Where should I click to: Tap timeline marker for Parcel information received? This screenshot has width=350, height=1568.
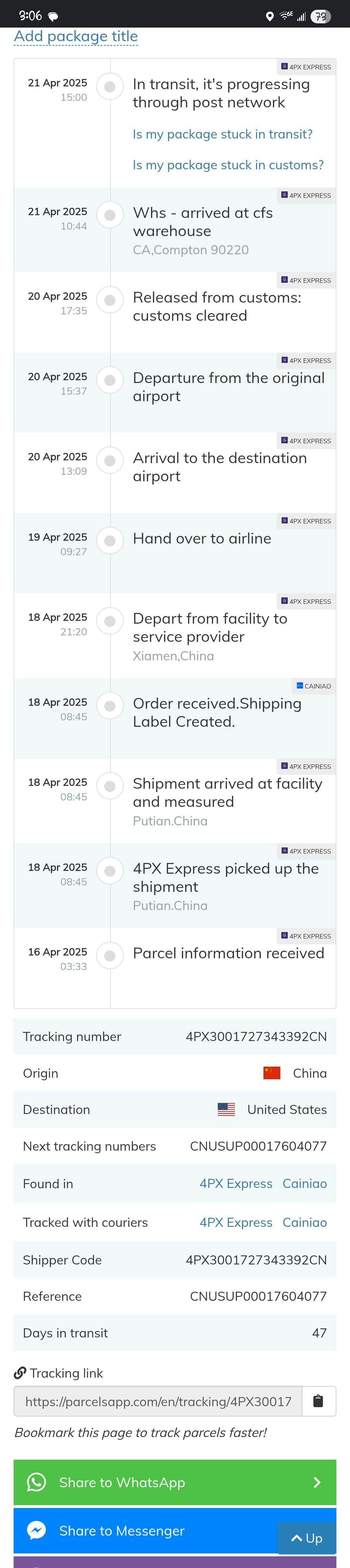pyautogui.click(x=110, y=956)
